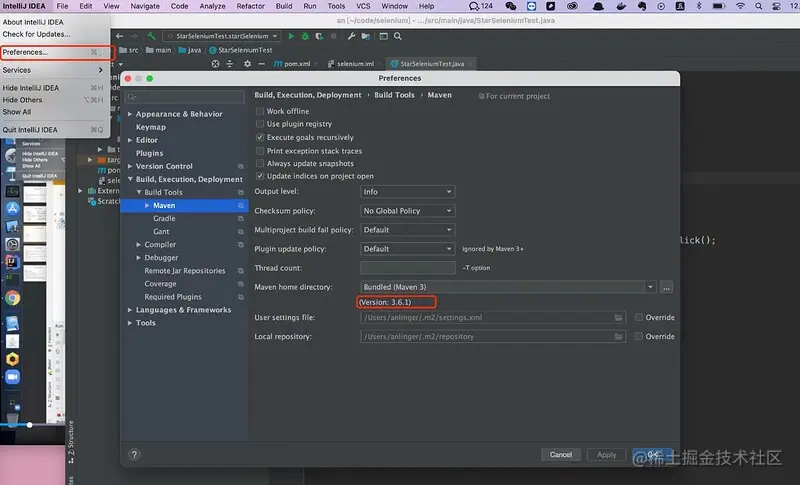Click folder icon in User settings file
Image resolution: width=800 pixels, height=485 pixels.
point(618,318)
